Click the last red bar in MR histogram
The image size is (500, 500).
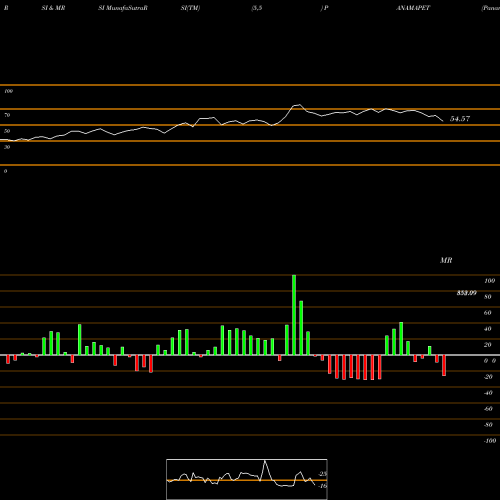pyautogui.click(x=444, y=365)
